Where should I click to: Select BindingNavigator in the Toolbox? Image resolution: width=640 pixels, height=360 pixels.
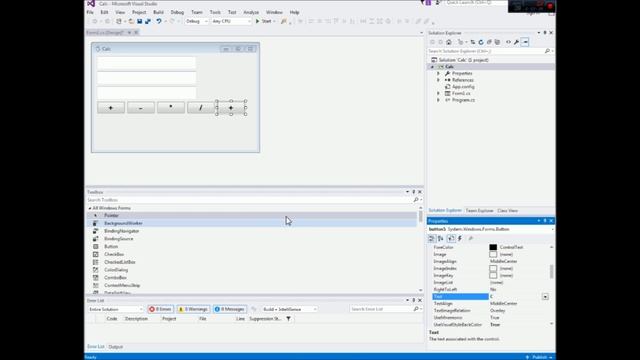(251, 231)
